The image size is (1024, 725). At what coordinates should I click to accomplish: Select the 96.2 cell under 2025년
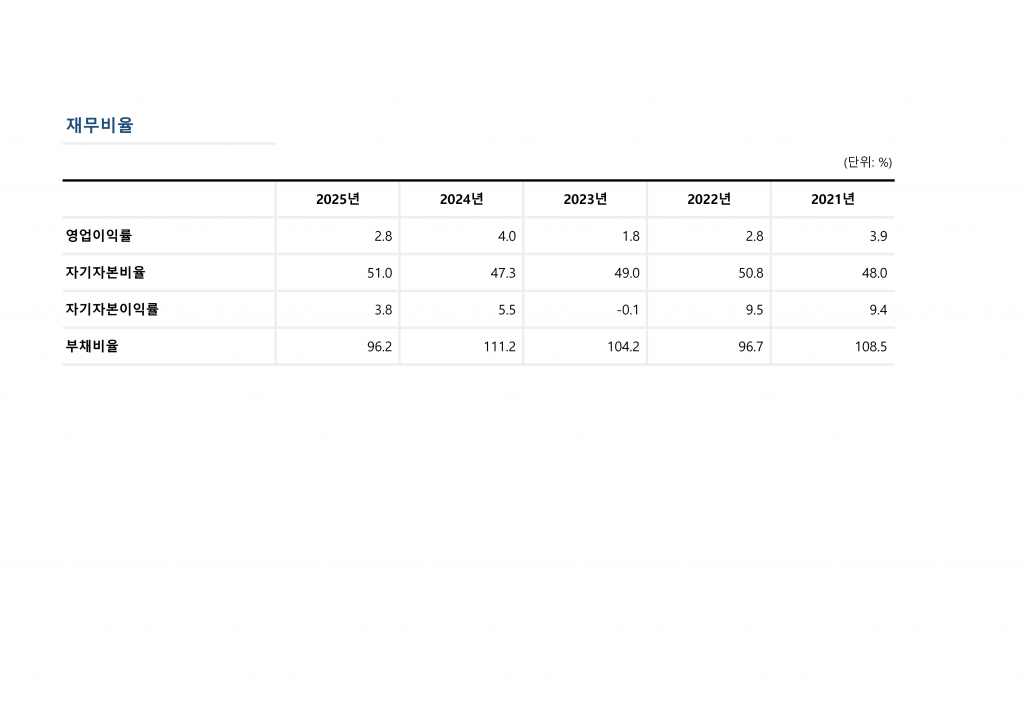379,347
